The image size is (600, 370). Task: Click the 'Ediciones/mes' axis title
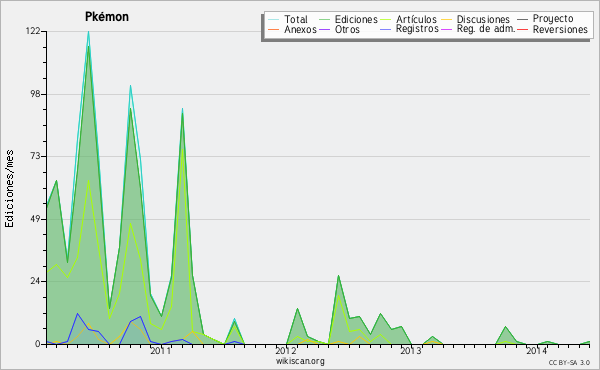9,188
